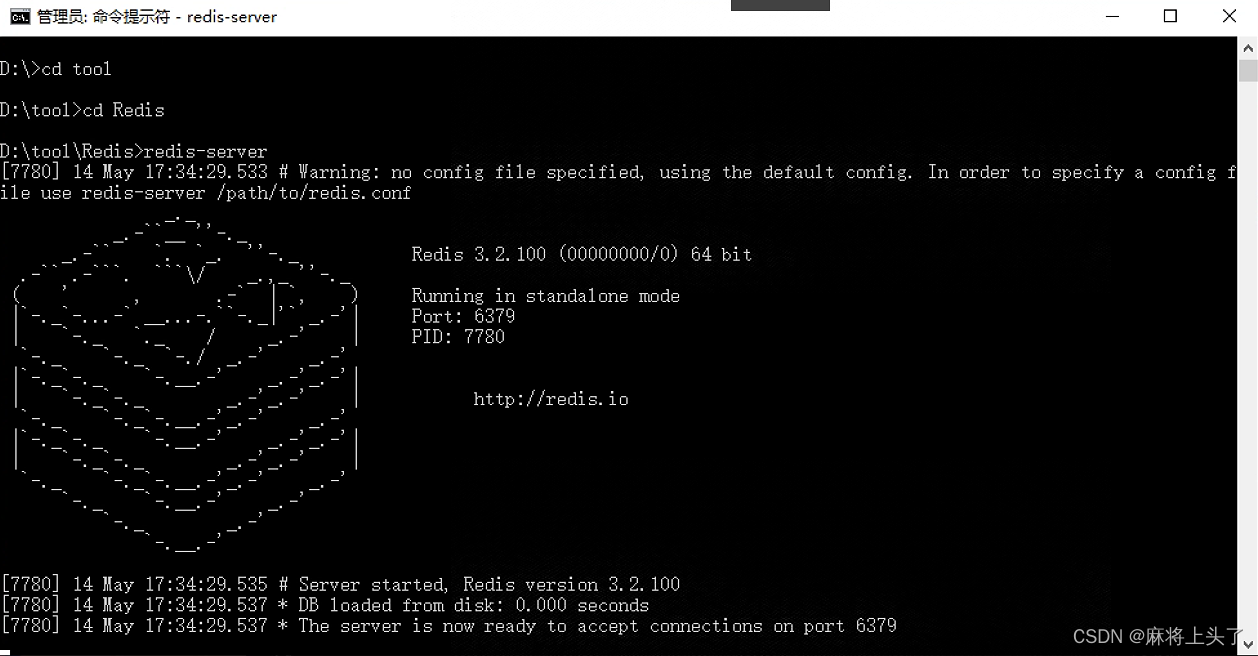Image resolution: width=1258 pixels, height=656 pixels.
Task: Click the 'ready to accept connections' log line
Action: [449, 626]
